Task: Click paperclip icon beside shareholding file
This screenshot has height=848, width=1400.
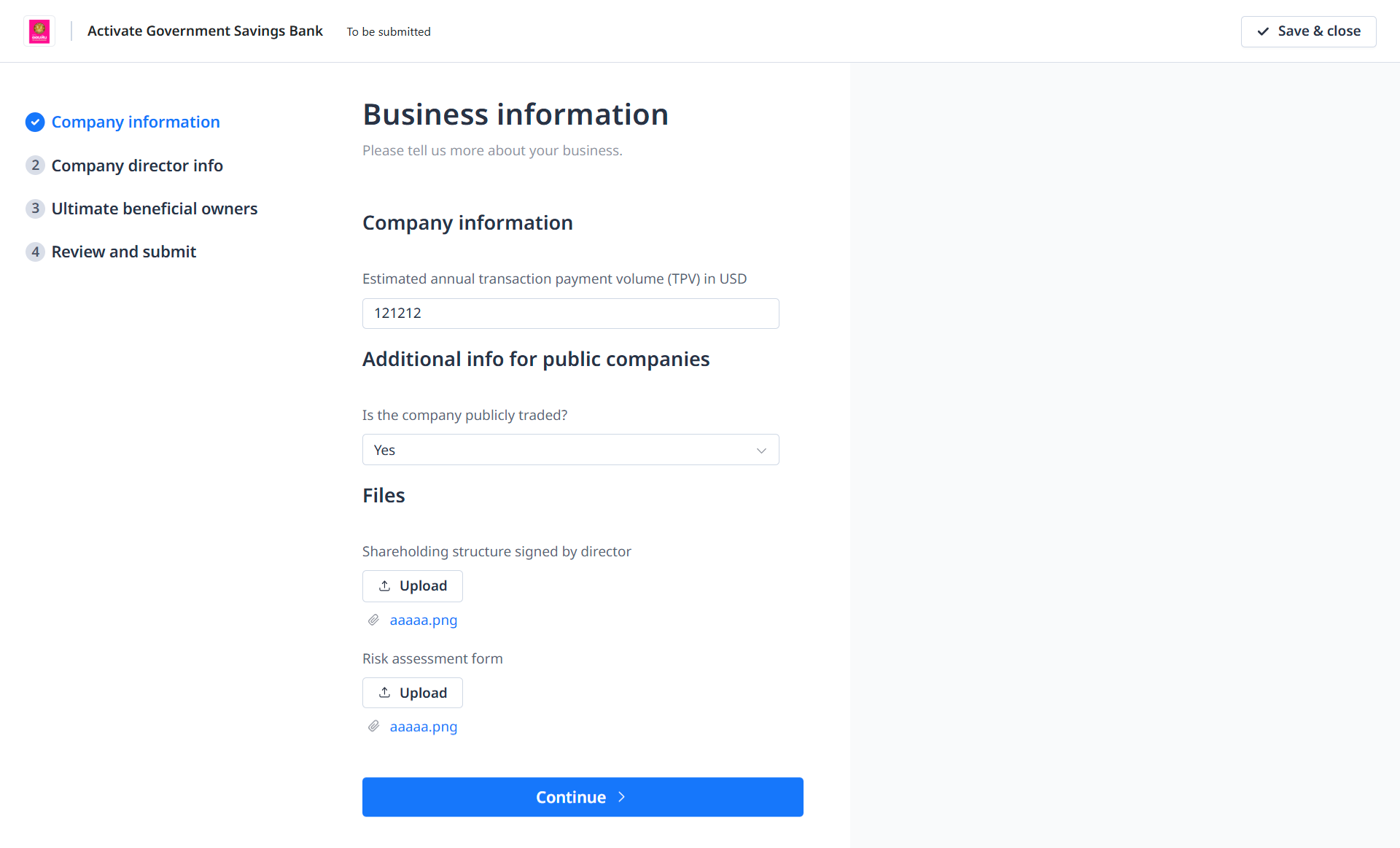Action: coord(373,620)
